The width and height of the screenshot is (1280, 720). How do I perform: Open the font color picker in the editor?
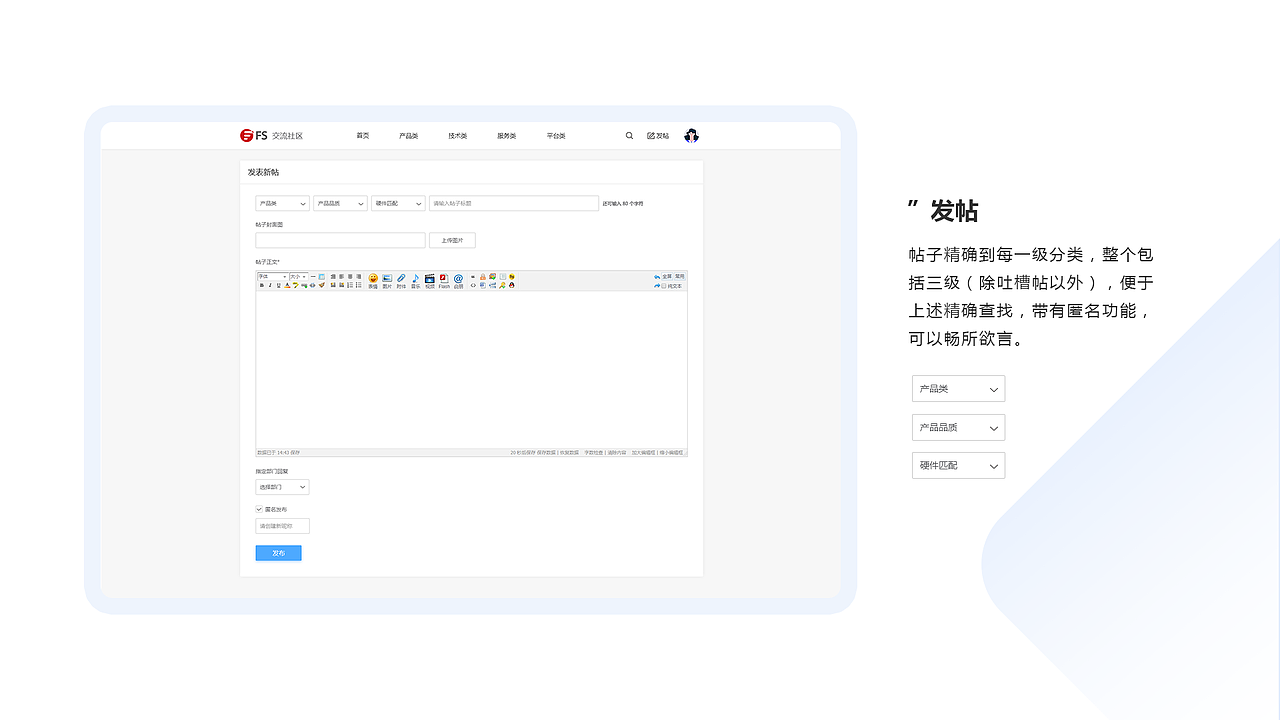(x=286, y=286)
